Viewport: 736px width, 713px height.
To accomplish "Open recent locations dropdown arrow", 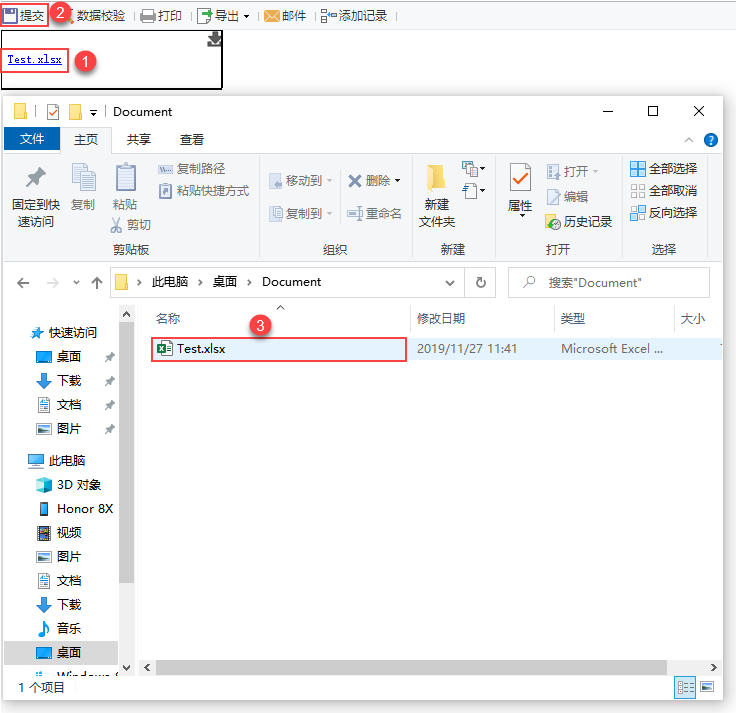I will [76, 283].
